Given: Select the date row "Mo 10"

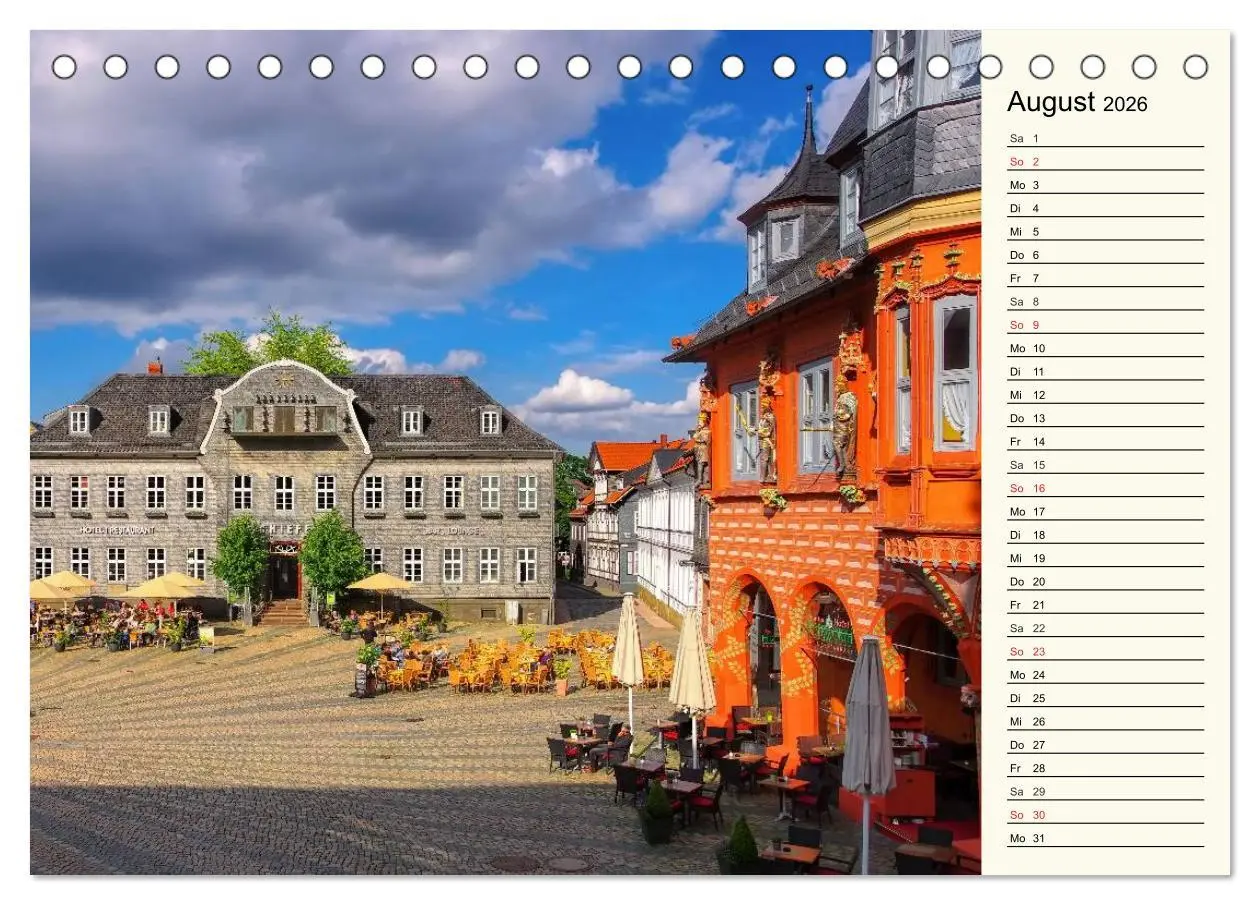Looking at the screenshot, I should click(x=1105, y=347).
